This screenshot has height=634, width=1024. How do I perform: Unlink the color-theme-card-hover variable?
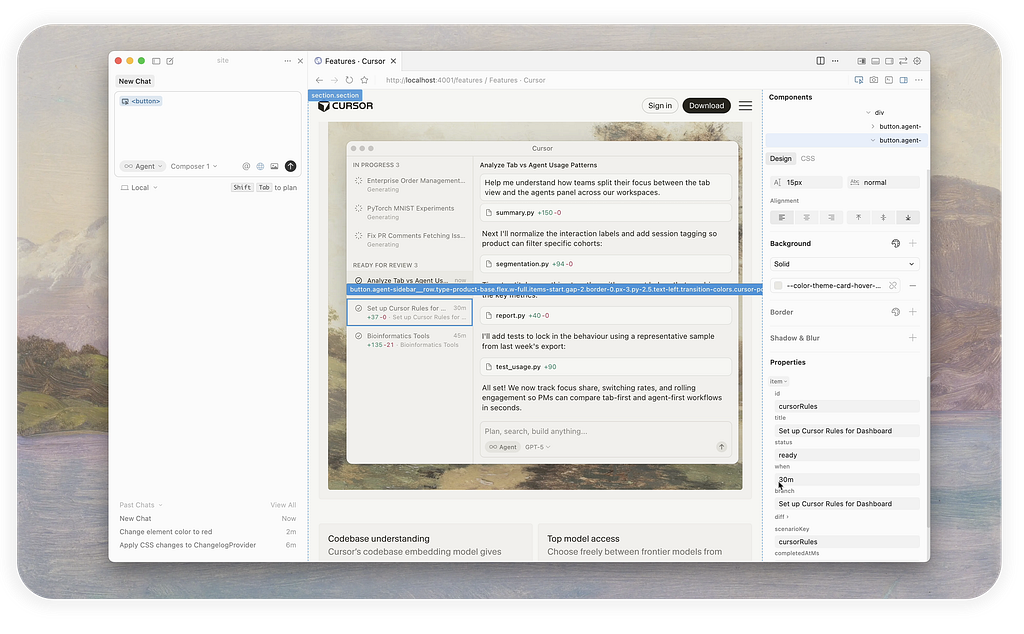(893, 285)
